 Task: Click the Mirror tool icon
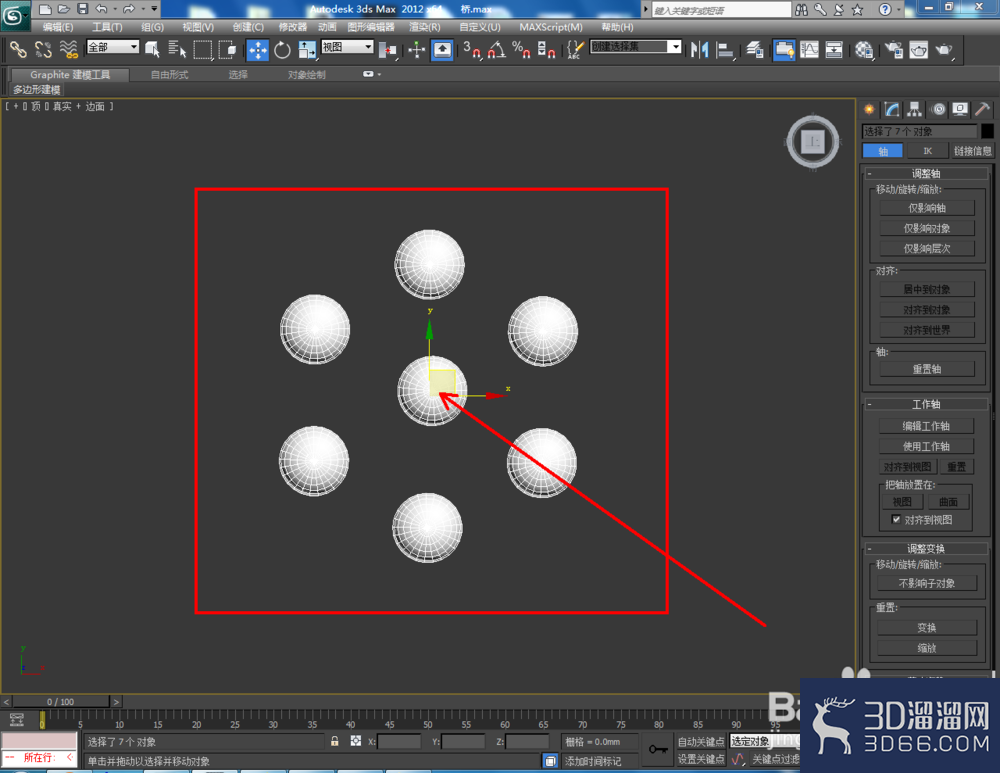pos(700,50)
